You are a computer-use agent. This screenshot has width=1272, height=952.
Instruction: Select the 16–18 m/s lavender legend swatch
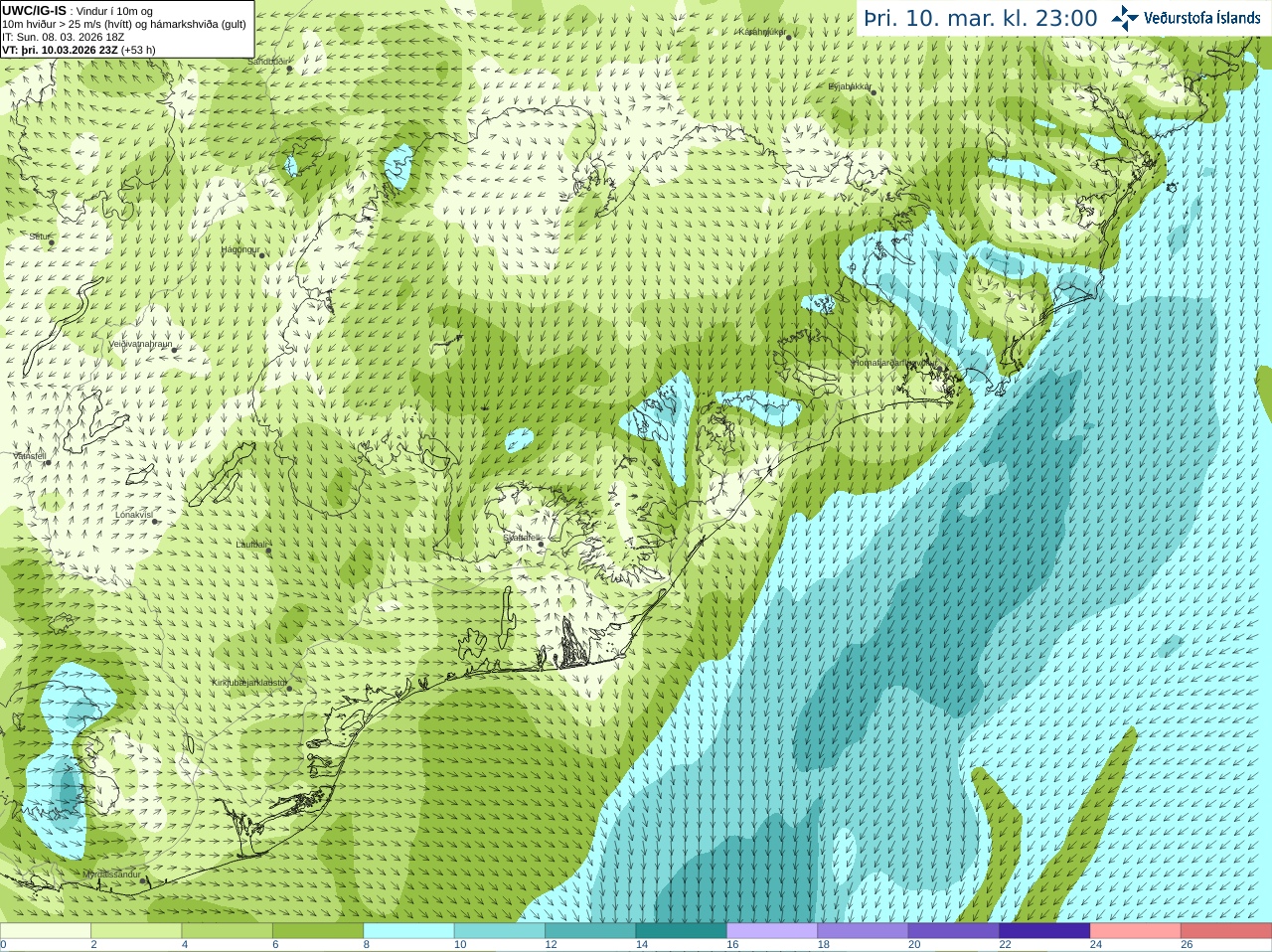pyautogui.click(x=772, y=931)
